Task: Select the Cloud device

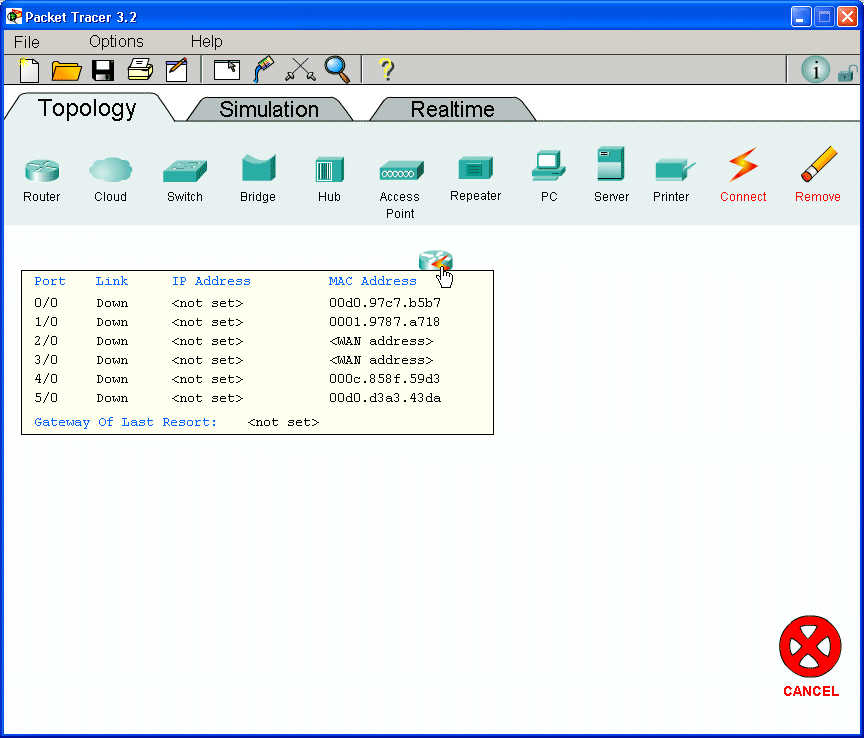Action: click(111, 180)
